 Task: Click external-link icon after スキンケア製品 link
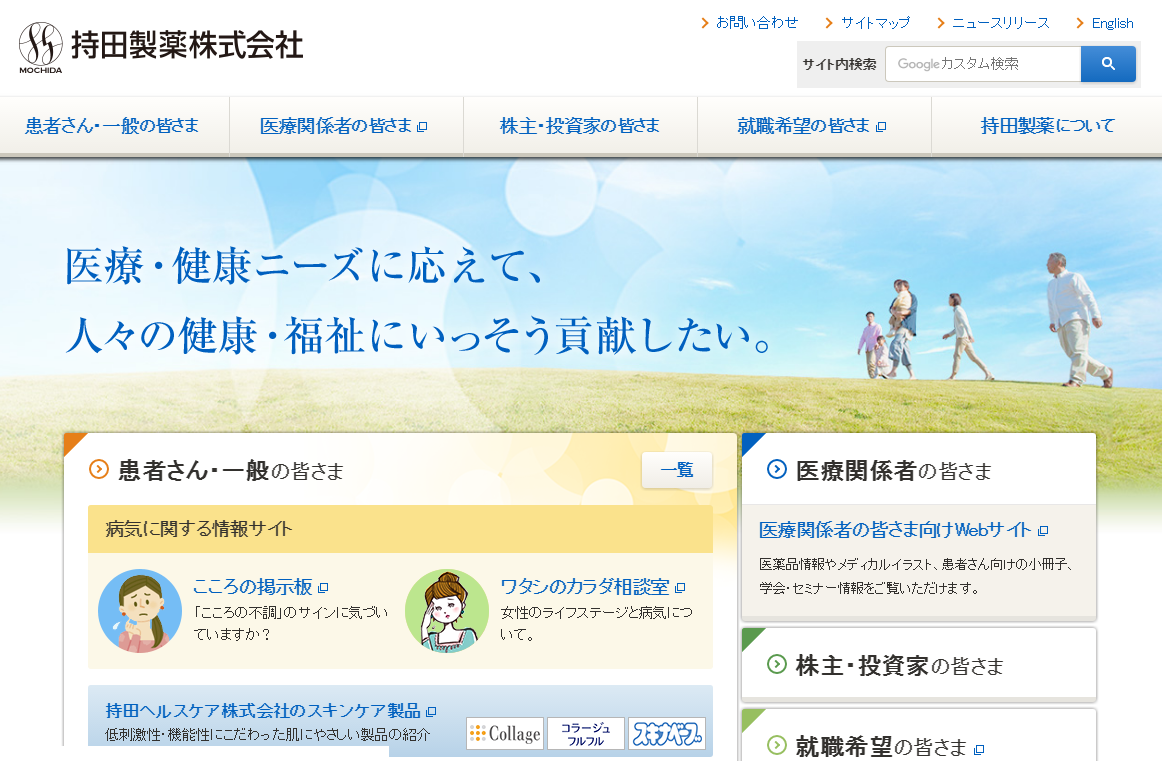pos(431,712)
